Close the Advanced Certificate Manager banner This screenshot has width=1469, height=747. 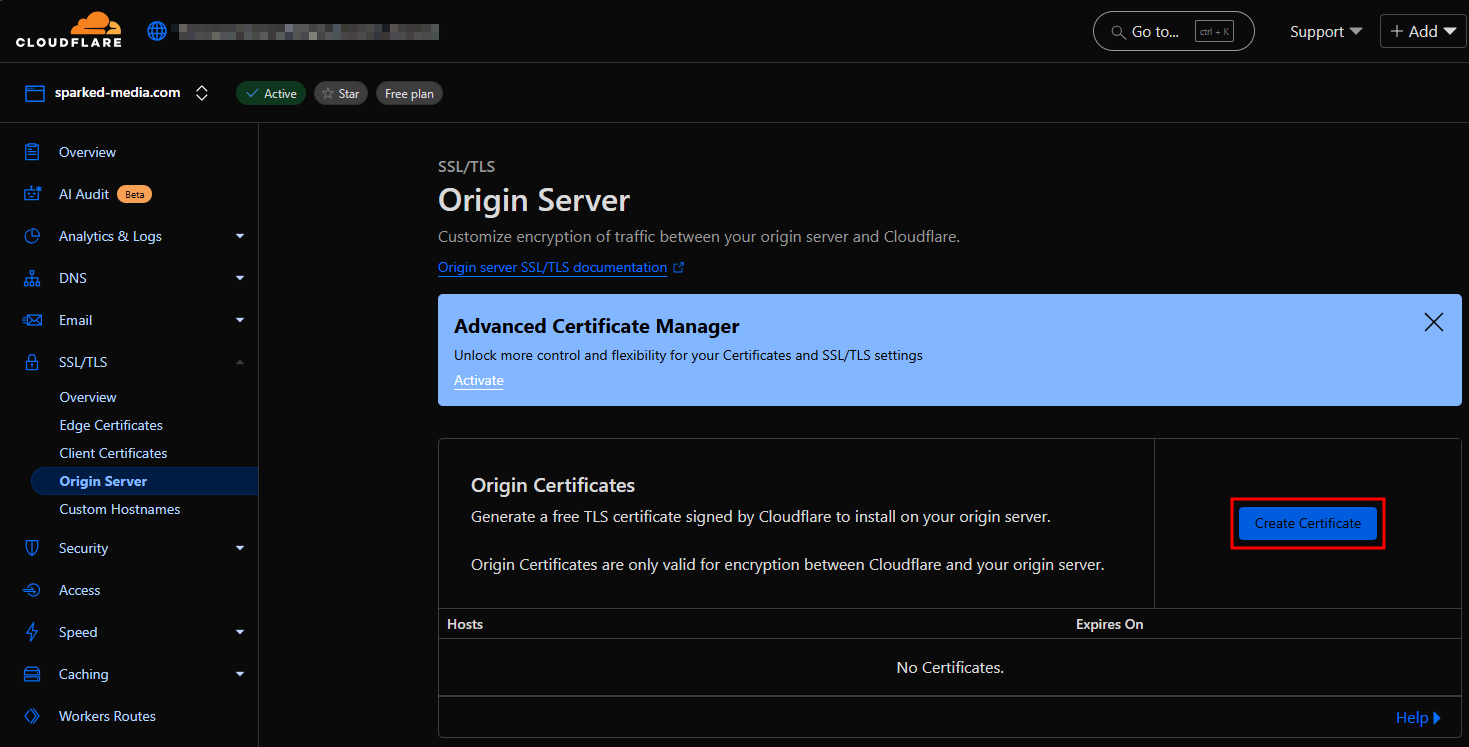pos(1434,322)
